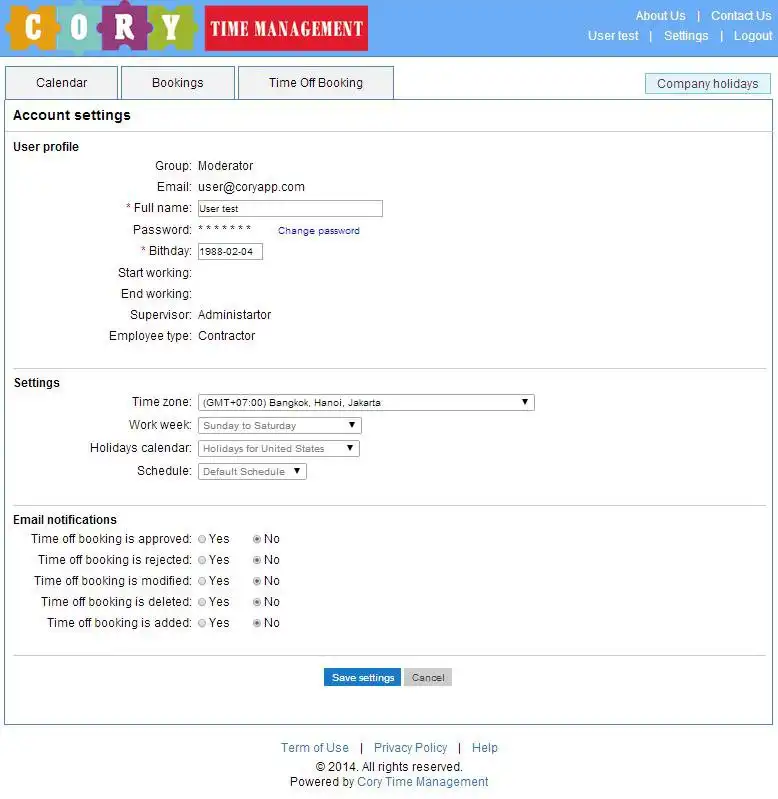Screen dimensions: 778x799
Task: Select No for booking is approved
Action: coord(257,539)
